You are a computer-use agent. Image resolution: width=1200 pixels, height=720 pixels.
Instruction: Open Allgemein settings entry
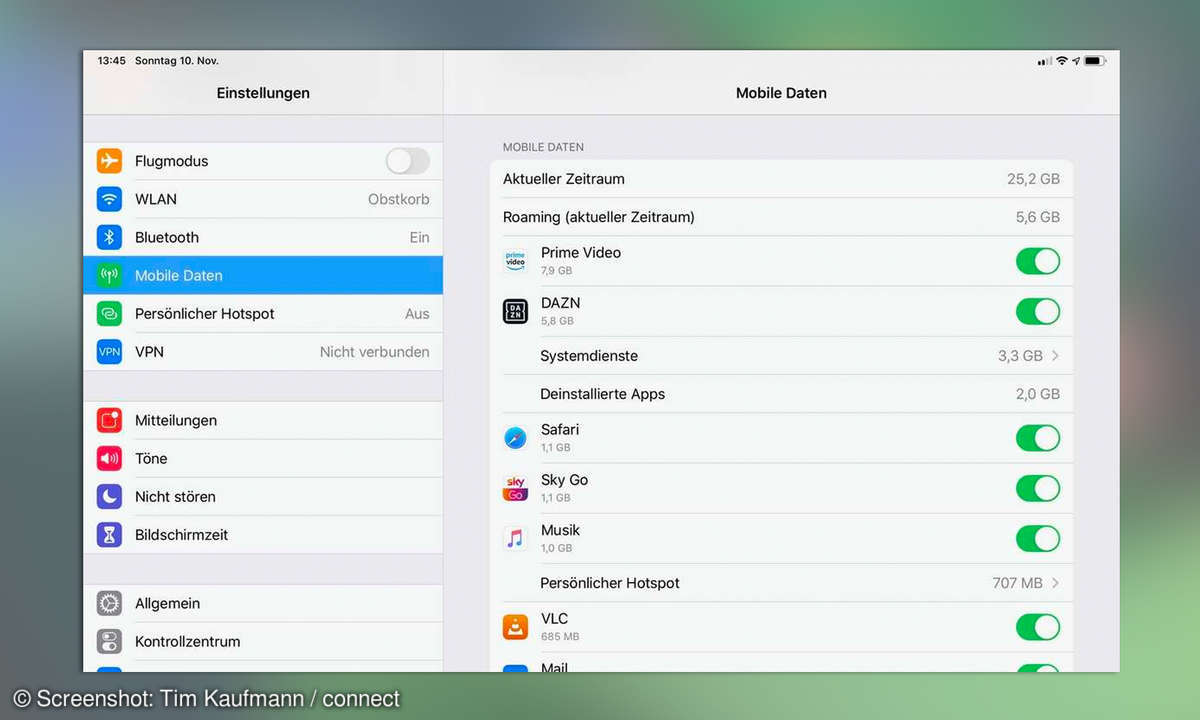pyautogui.click(x=263, y=603)
